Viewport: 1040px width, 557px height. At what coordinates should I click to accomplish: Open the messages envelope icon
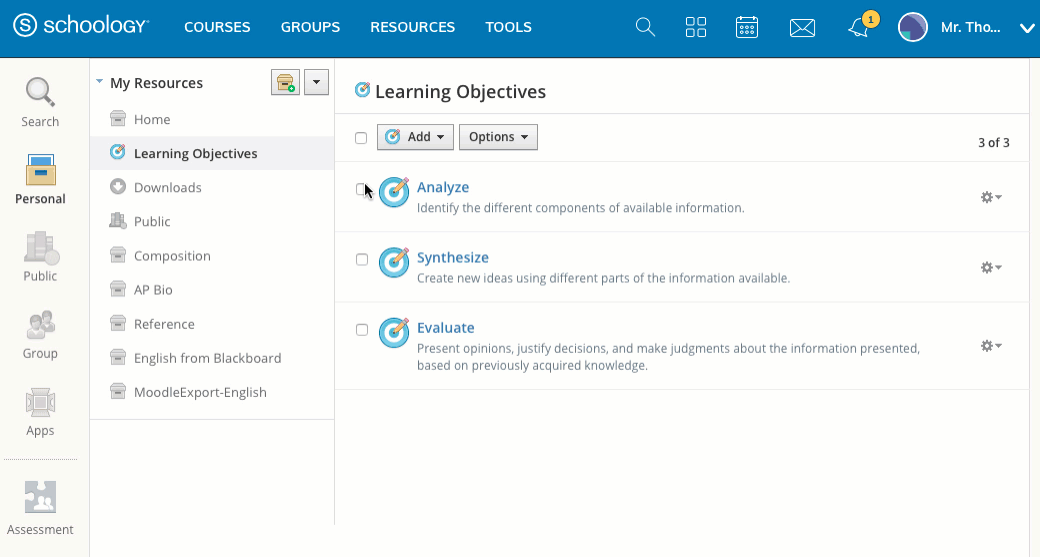coord(802,28)
